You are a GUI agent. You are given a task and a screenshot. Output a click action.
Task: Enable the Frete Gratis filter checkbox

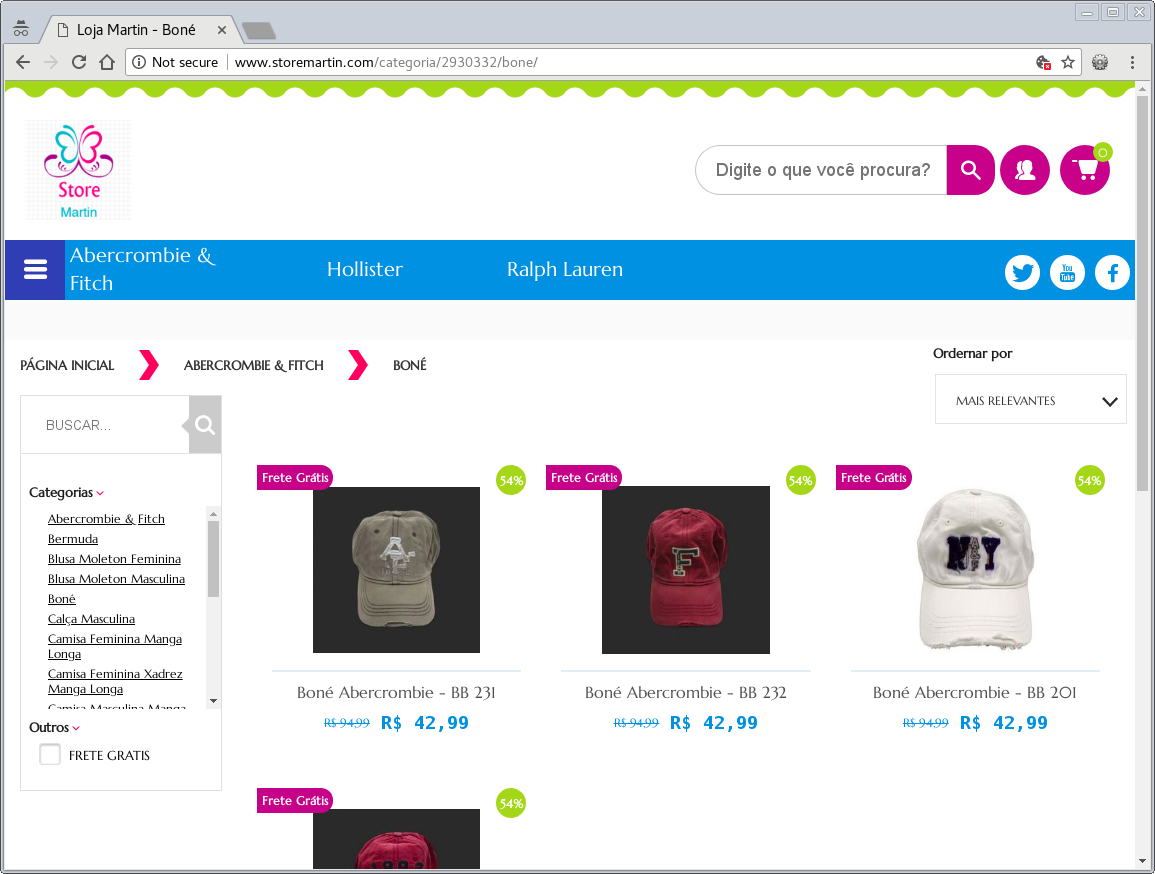click(50, 755)
